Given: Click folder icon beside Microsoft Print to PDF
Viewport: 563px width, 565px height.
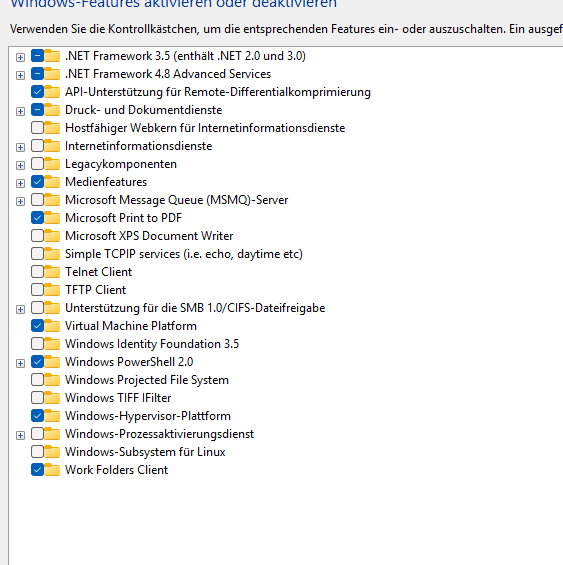Looking at the screenshot, I should coord(52,218).
